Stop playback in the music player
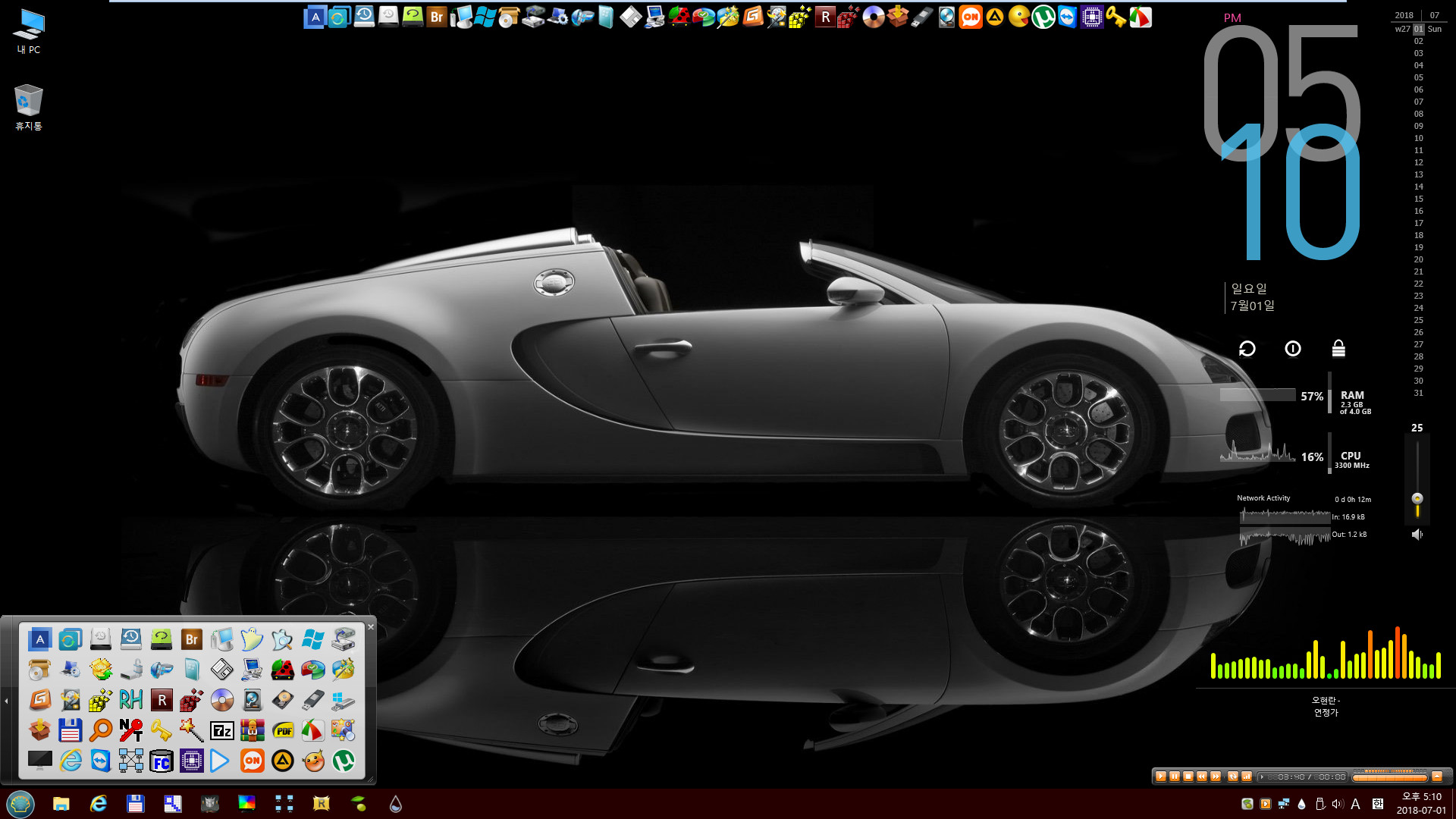Viewport: 1456px width, 819px height. pos(1188,776)
